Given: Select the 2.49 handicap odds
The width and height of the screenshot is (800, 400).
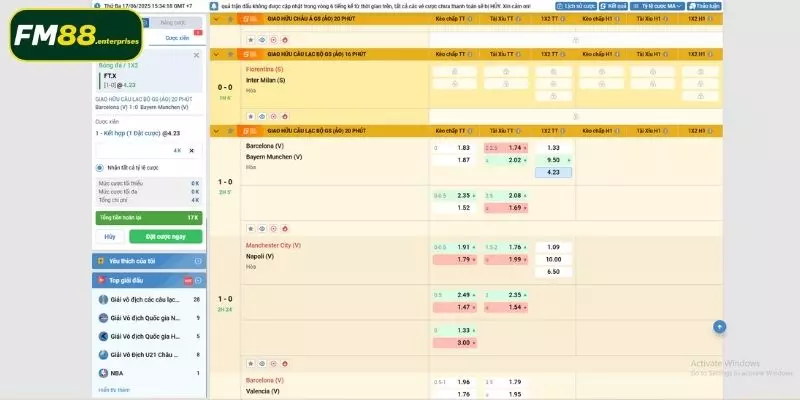Looking at the screenshot, I should pos(454,295).
